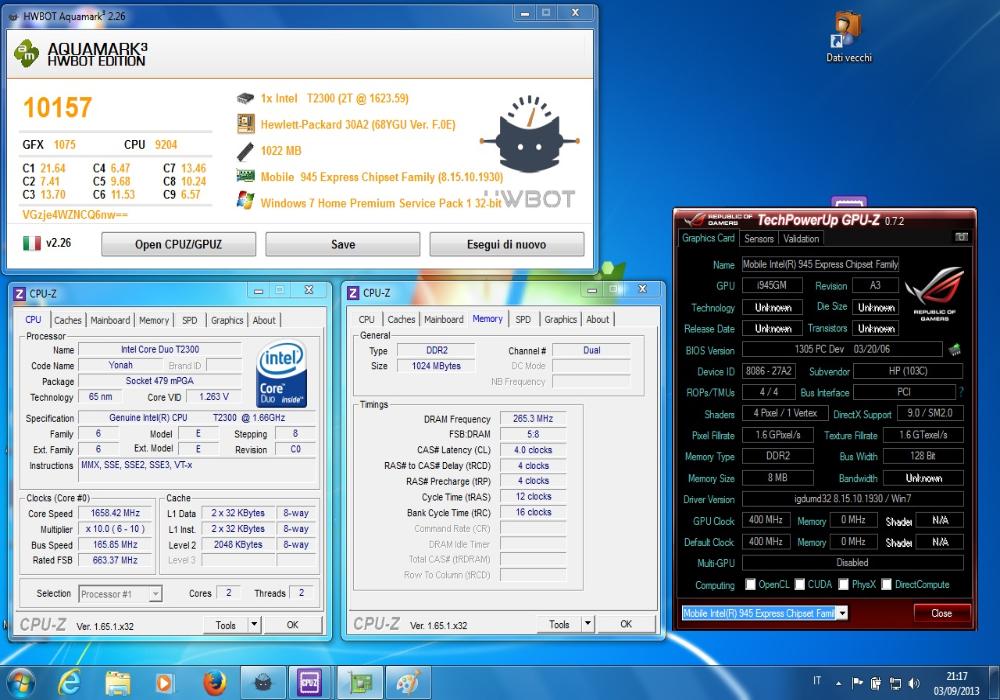Click the graphics card icon beside Mobile 945 chipset
This screenshot has width=1000, height=700.
tap(246, 176)
